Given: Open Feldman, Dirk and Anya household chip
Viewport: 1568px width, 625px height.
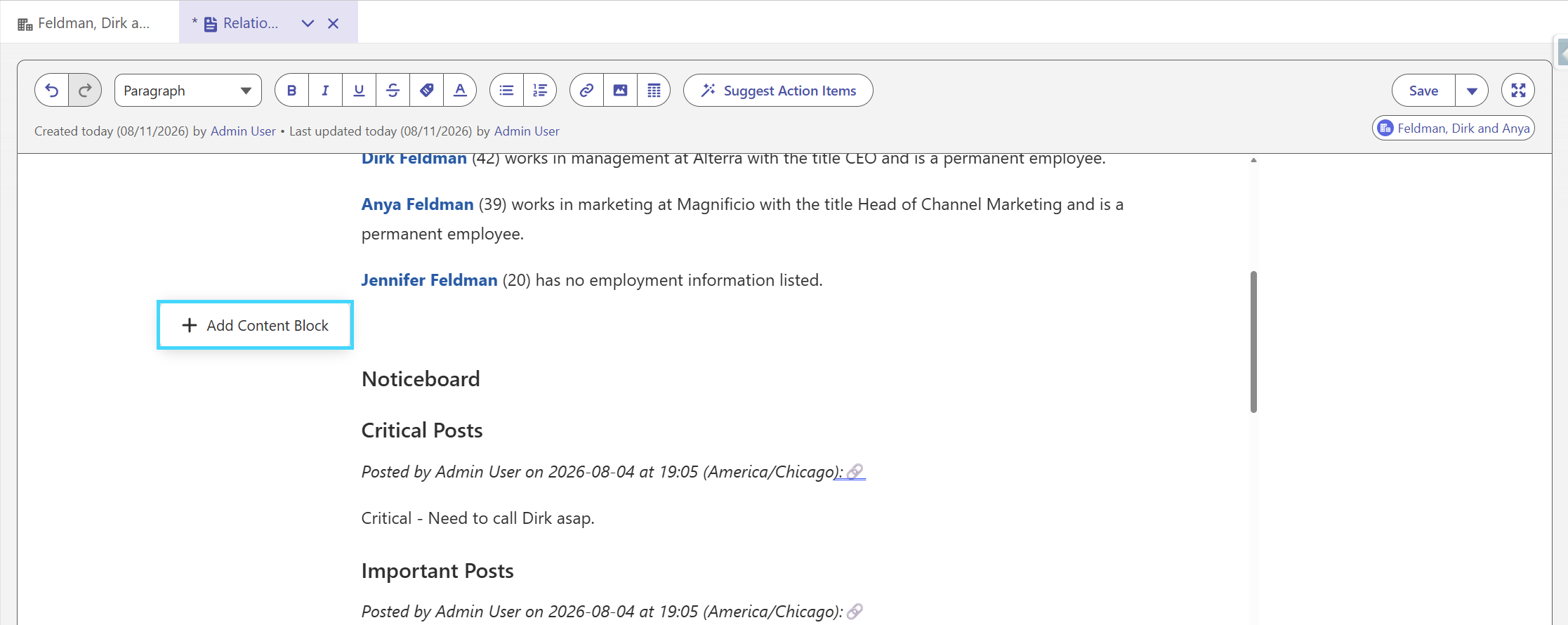Looking at the screenshot, I should tap(1454, 129).
